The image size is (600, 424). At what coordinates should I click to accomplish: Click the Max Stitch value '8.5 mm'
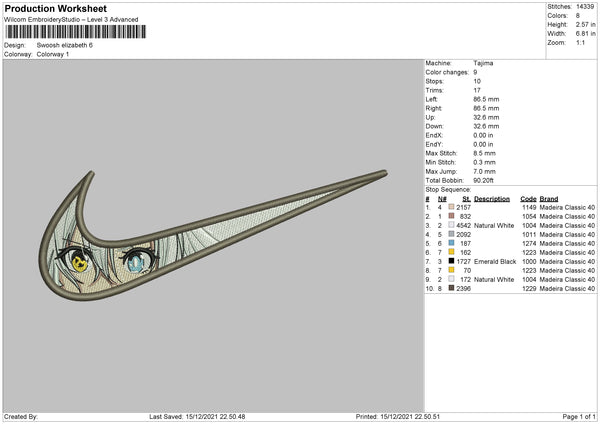click(x=484, y=153)
